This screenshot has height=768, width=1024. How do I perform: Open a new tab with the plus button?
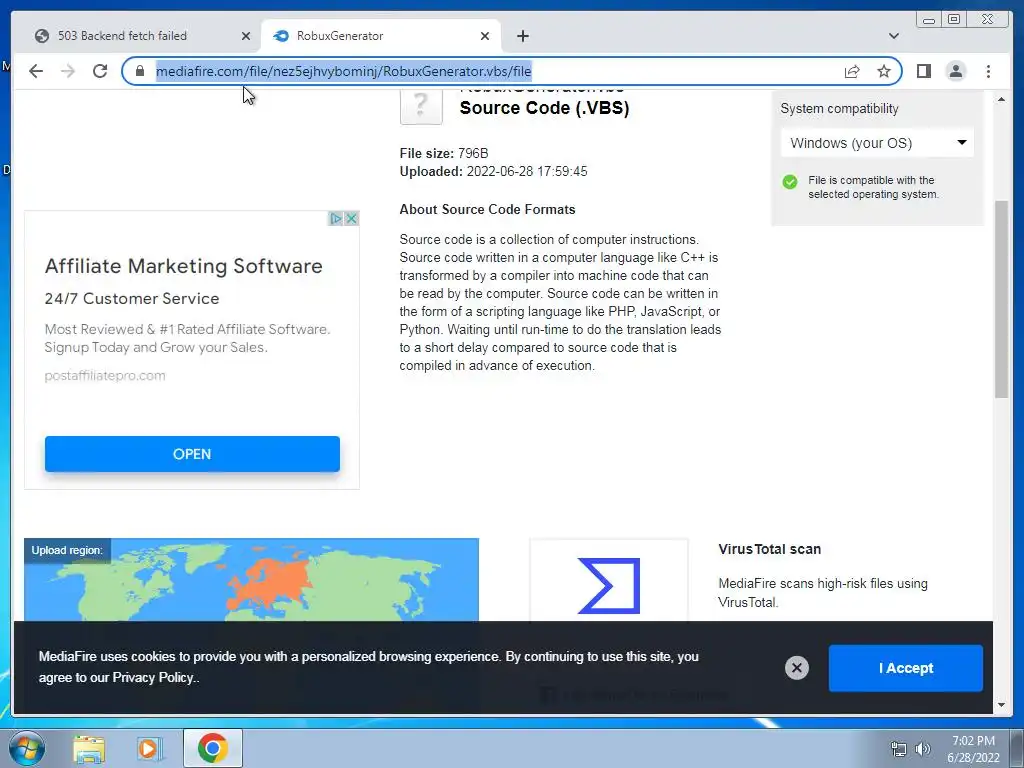(x=522, y=36)
